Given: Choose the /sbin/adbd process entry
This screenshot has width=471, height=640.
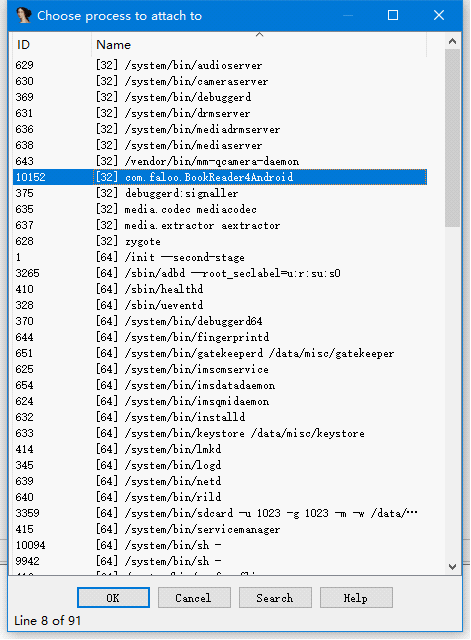Looking at the screenshot, I should pos(220,273).
